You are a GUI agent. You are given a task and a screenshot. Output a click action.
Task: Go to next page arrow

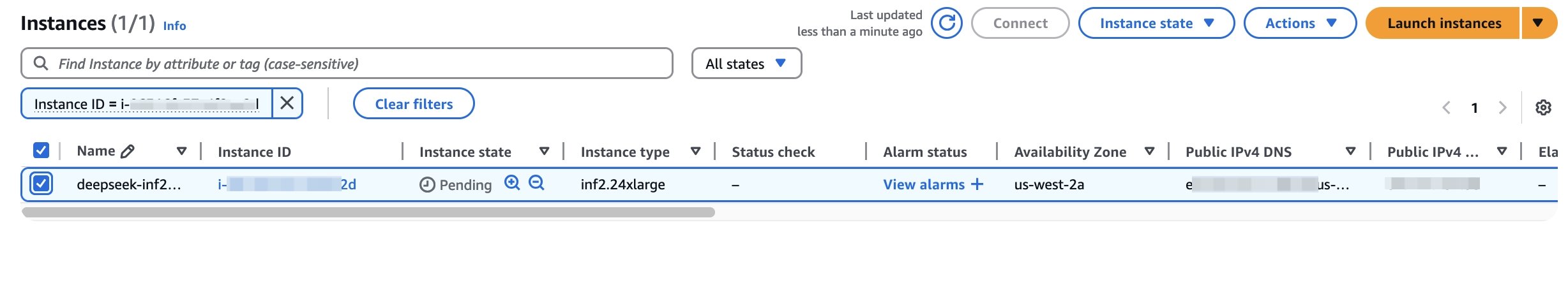tap(1502, 108)
